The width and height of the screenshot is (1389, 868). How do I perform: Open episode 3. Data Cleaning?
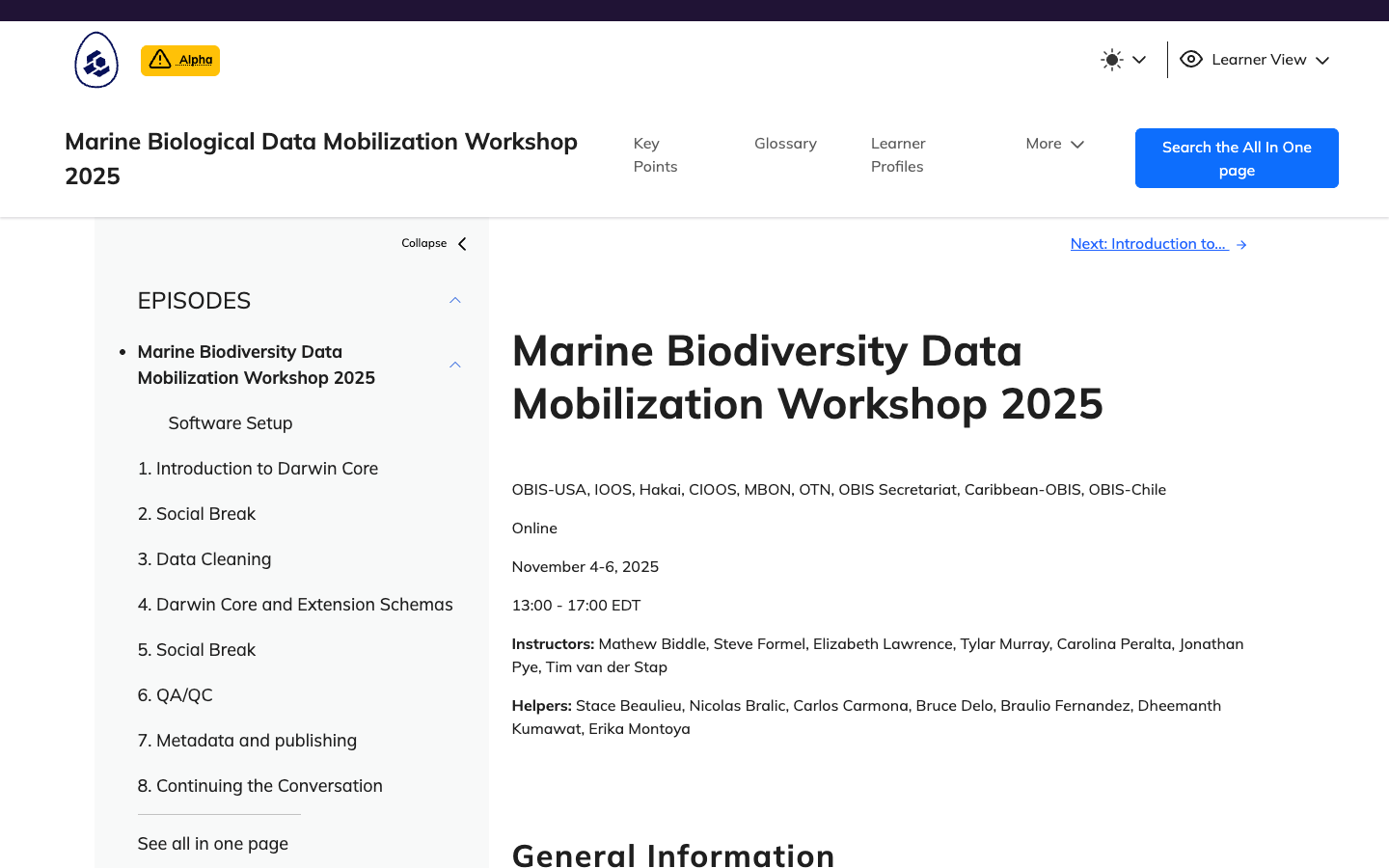coord(204,559)
